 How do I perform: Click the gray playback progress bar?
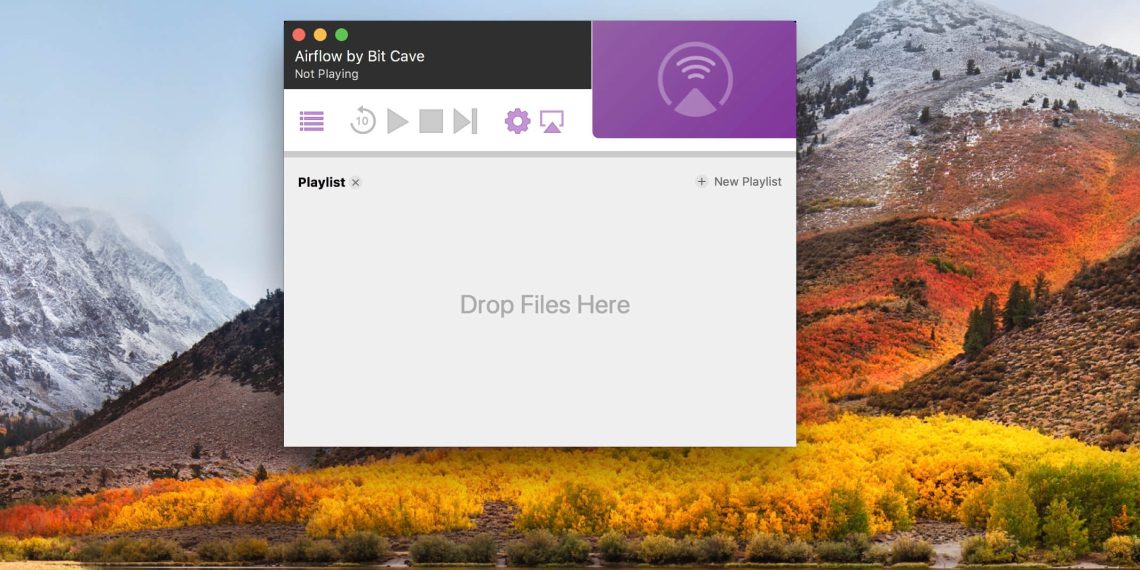(x=540, y=154)
